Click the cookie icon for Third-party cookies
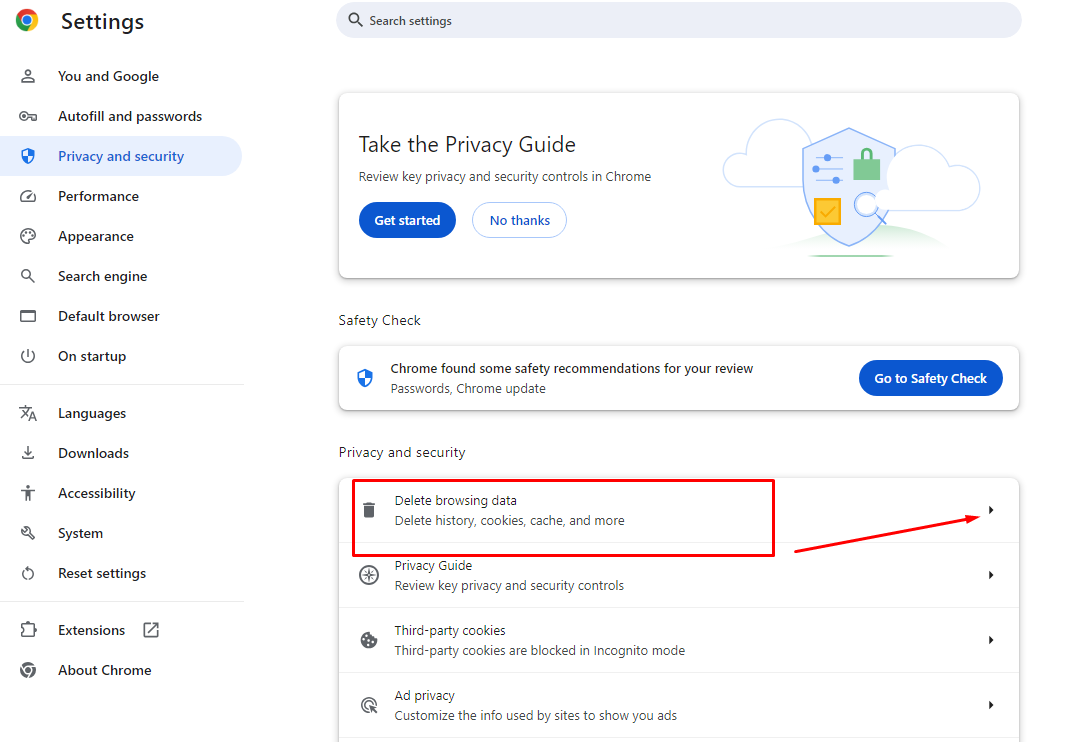1085x742 pixels. [x=369, y=640]
